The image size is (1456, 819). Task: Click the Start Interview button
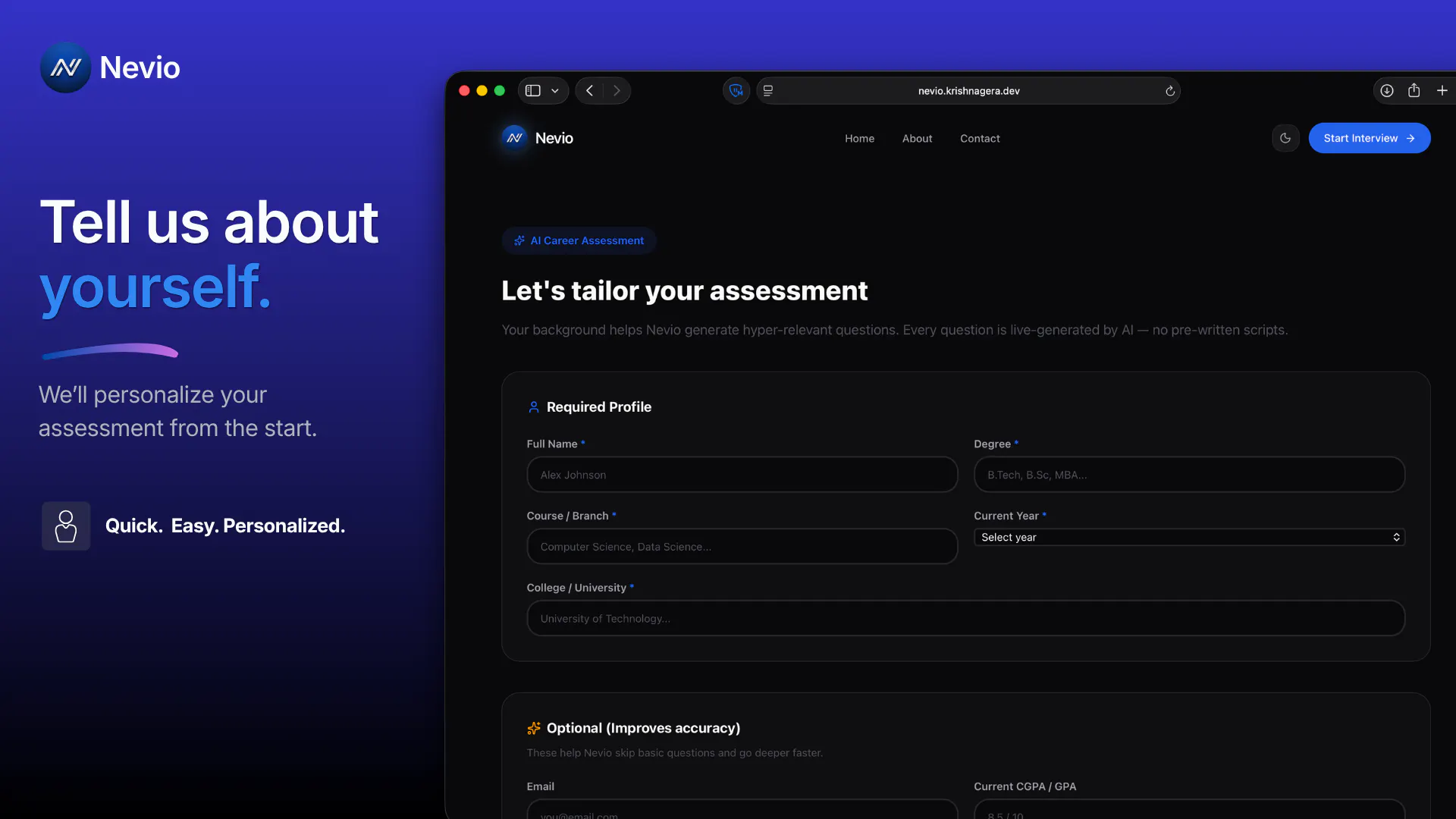(x=1370, y=138)
